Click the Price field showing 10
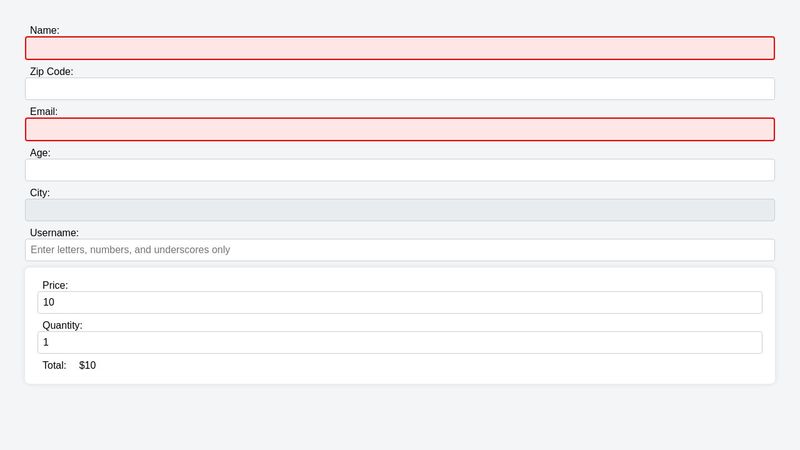The width and height of the screenshot is (800, 450). tap(400, 302)
